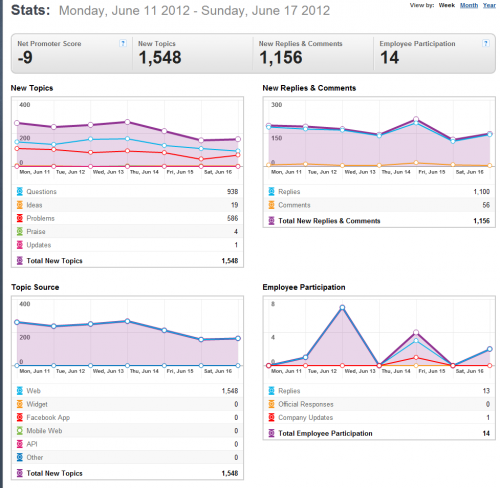
Task: Click the Official Responses legend icon
Action: coord(271,404)
